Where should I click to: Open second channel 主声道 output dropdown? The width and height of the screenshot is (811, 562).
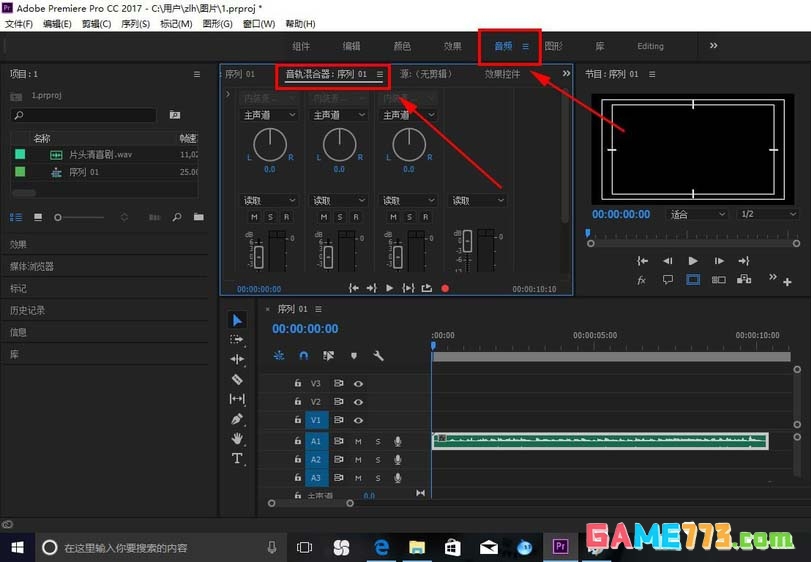tap(338, 115)
